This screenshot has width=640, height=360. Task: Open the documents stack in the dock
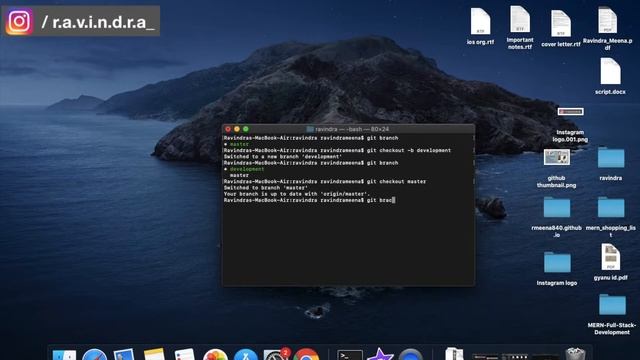click(x=454, y=354)
